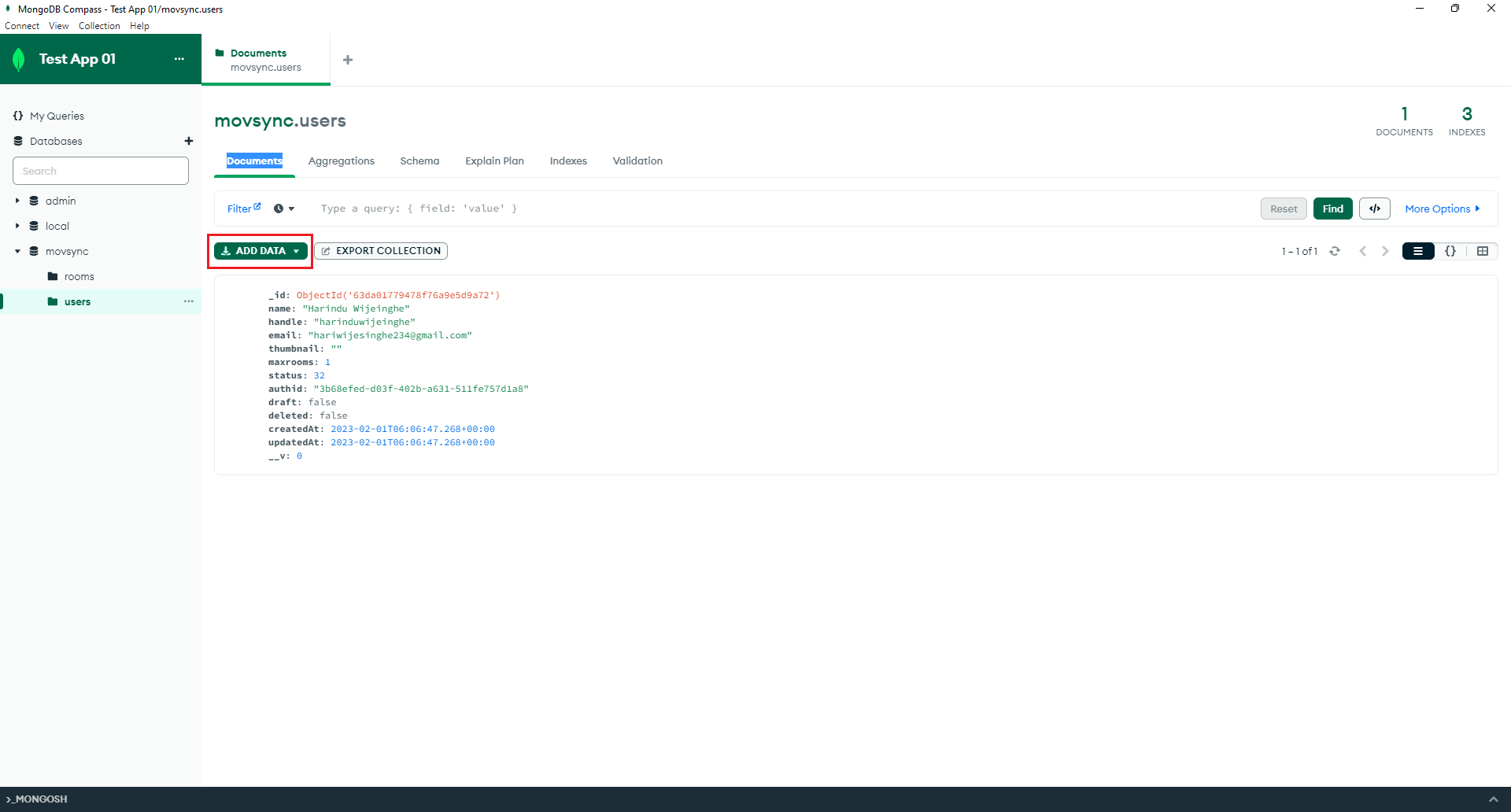Expand the MONGOSH shell panel chevron
This screenshot has height=812, width=1511.
point(1494,799)
